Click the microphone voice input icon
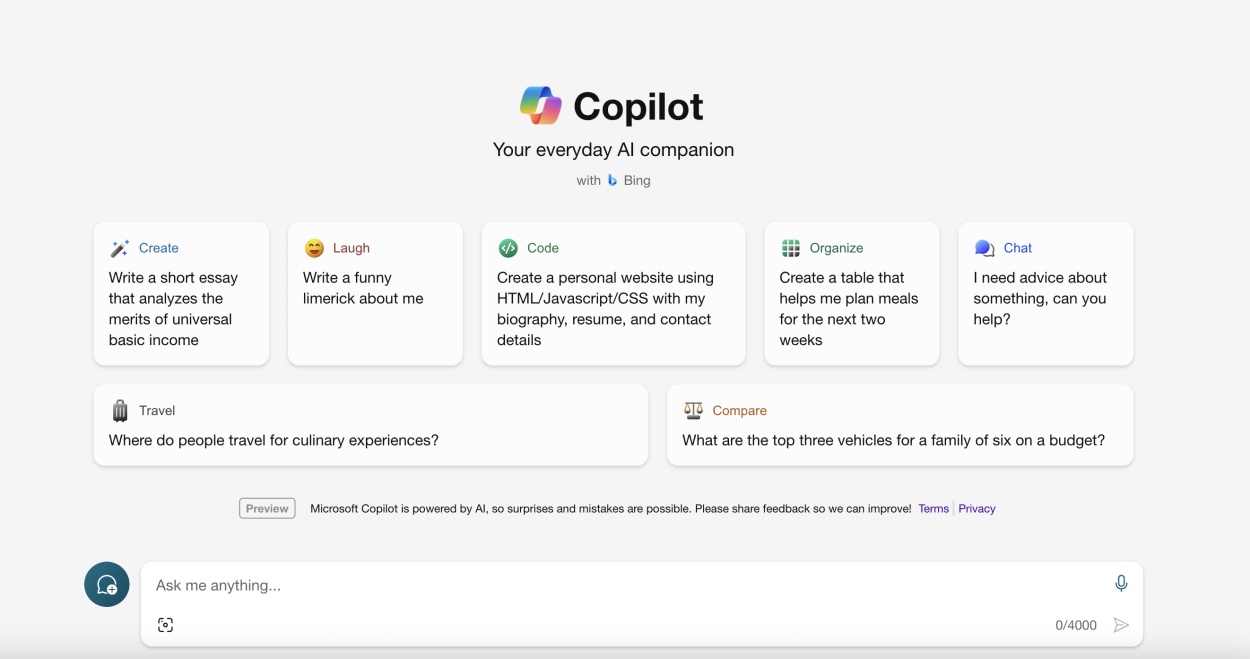 coord(1121,584)
